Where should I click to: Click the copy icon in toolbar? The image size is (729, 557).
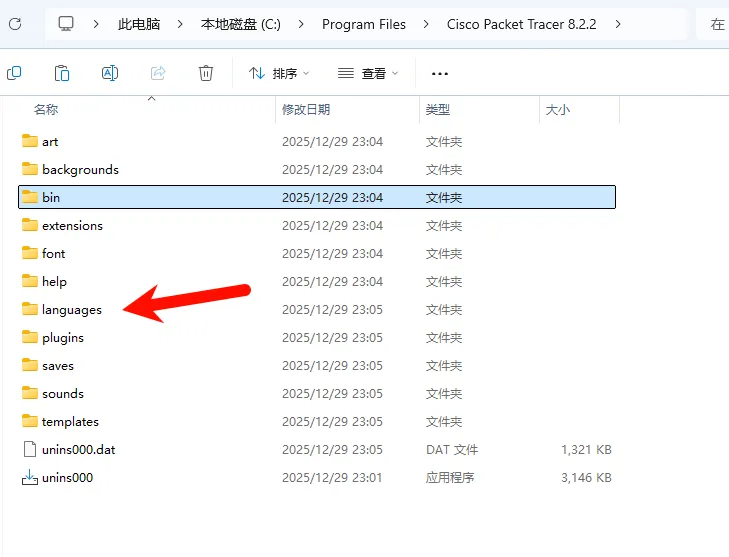pyautogui.click(x=14, y=73)
